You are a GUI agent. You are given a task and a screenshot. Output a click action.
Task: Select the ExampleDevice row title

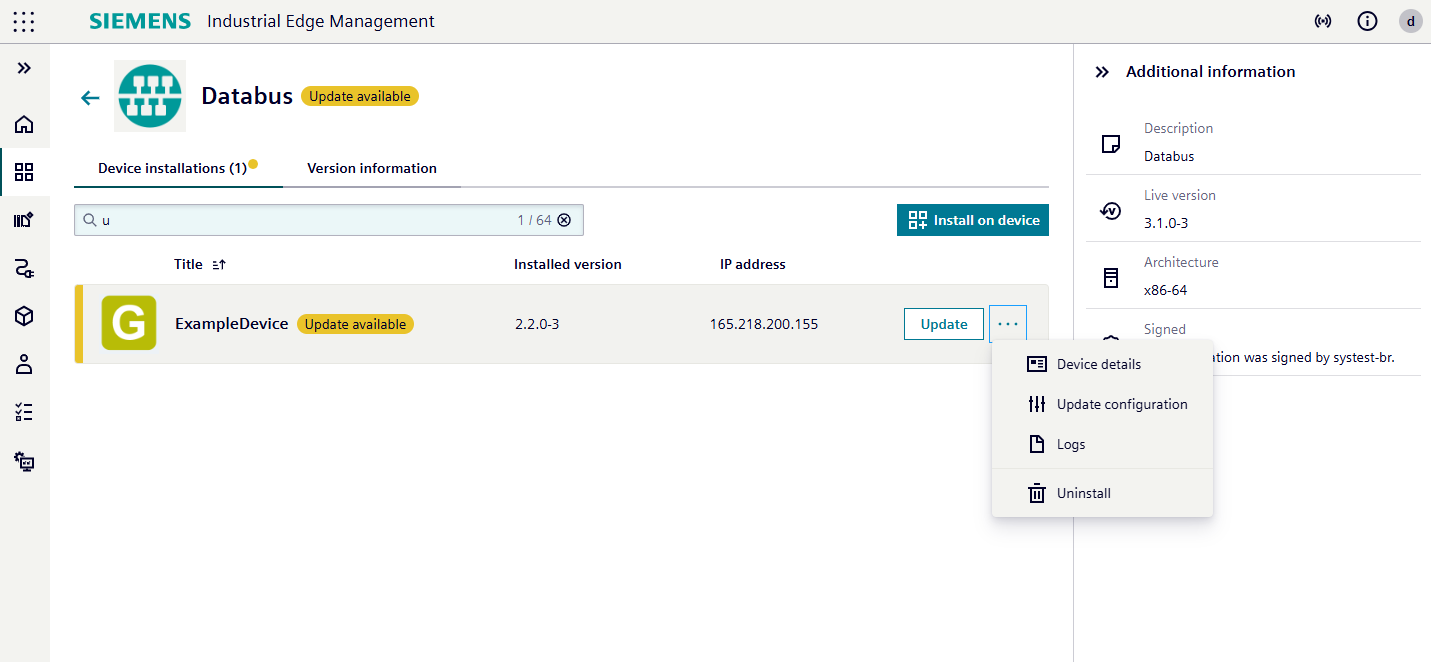pos(232,324)
